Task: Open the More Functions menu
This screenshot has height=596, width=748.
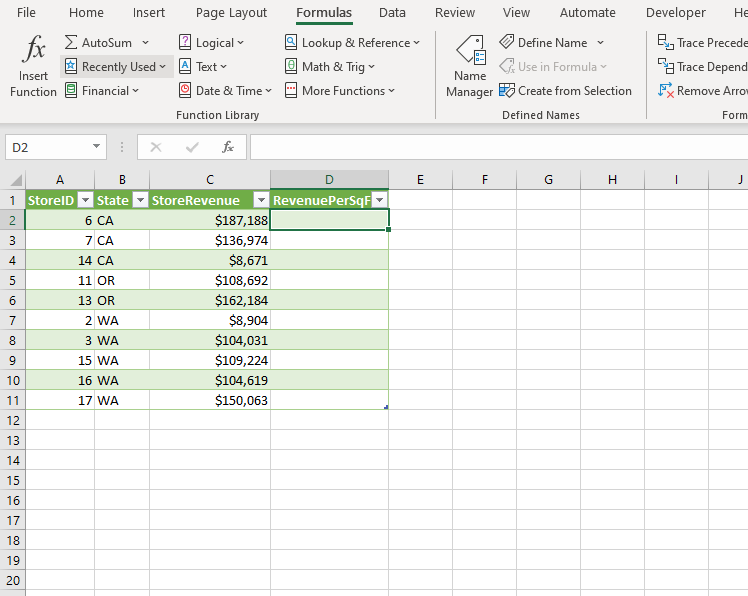Action: tap(340, 90)
